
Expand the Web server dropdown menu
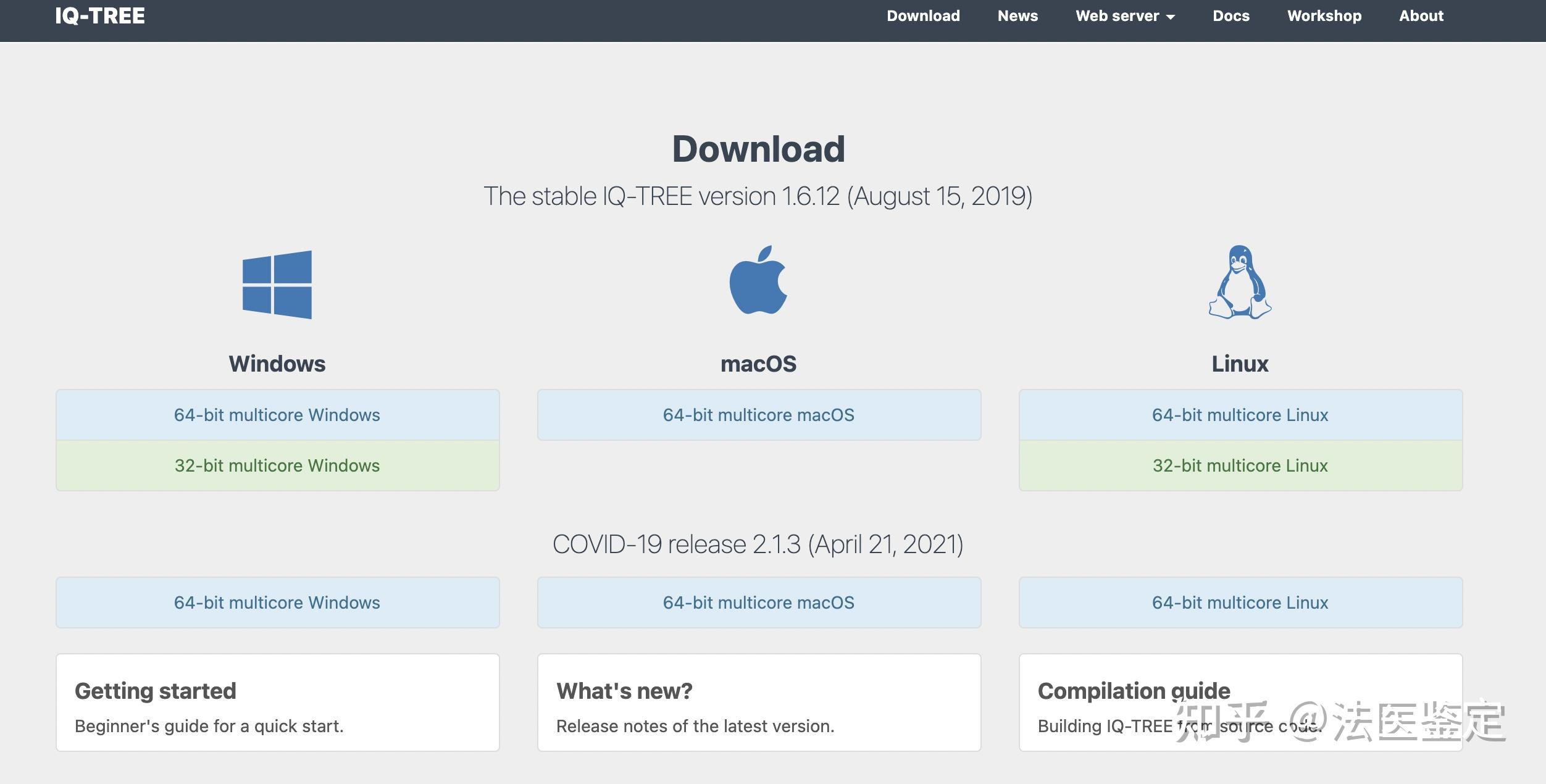coord(1125,16)
